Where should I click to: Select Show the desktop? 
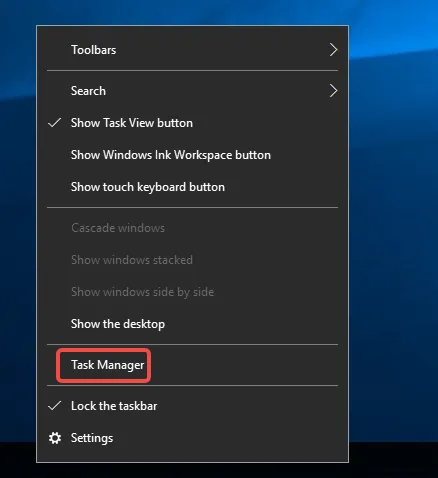point(192,324)
